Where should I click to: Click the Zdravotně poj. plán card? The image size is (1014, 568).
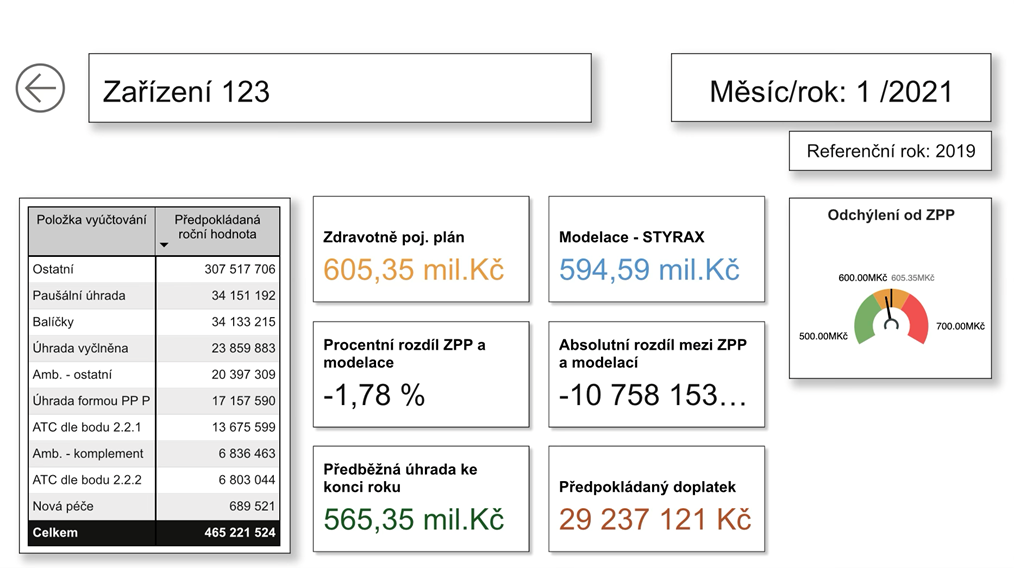(421, 249)
